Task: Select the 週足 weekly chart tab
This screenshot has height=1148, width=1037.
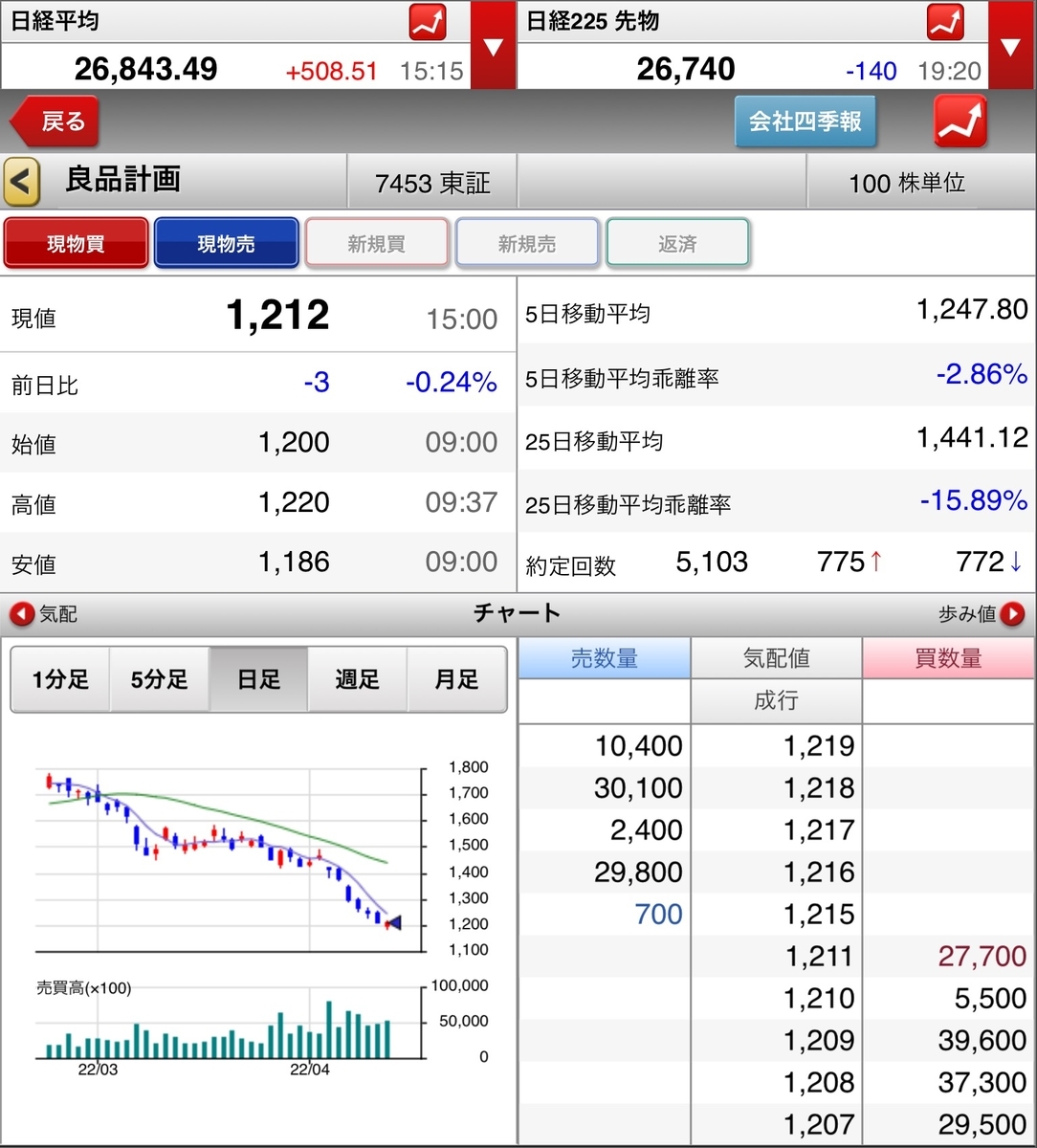Action: (358, 679)
